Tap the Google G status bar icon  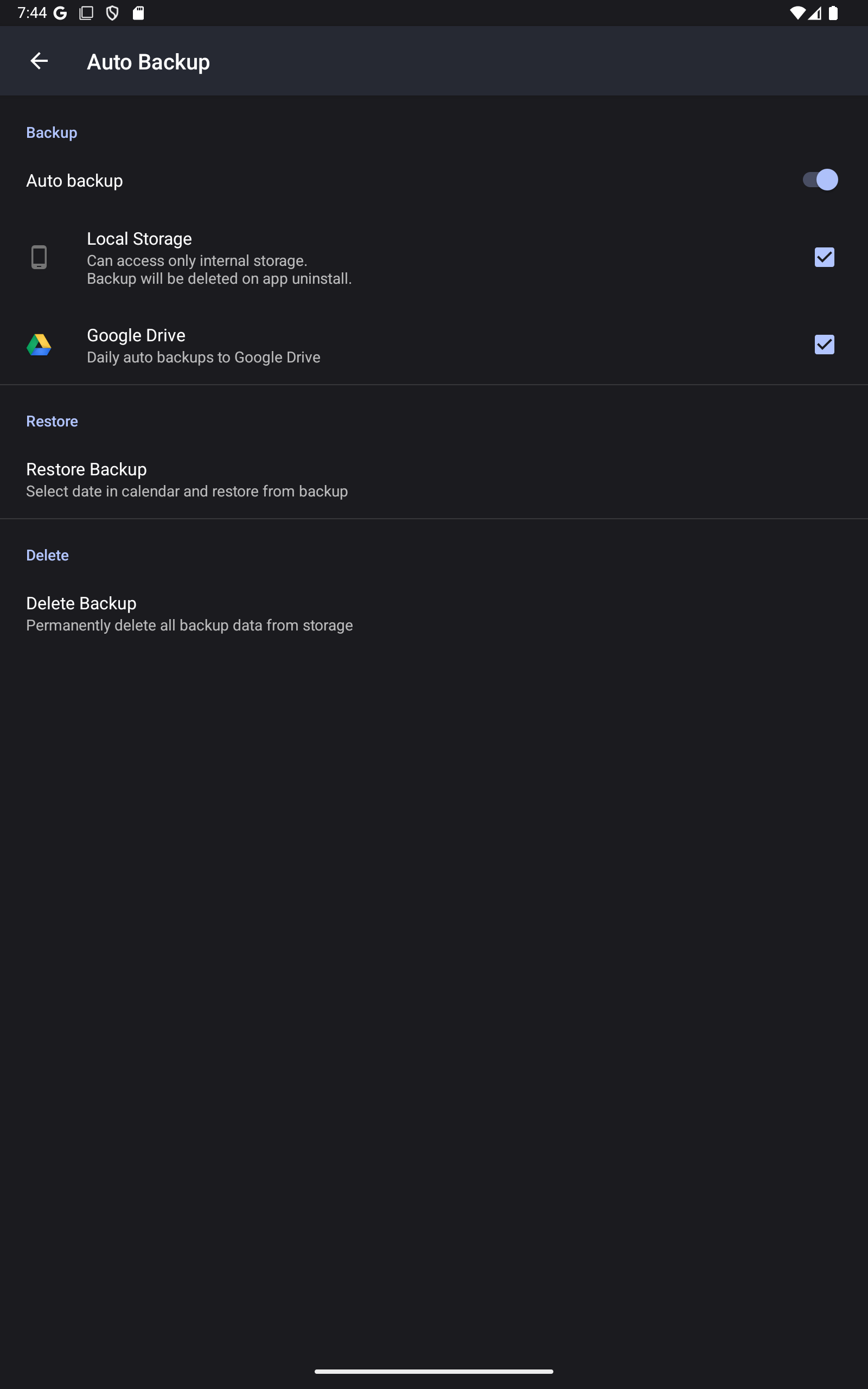[x=60, y=13]
